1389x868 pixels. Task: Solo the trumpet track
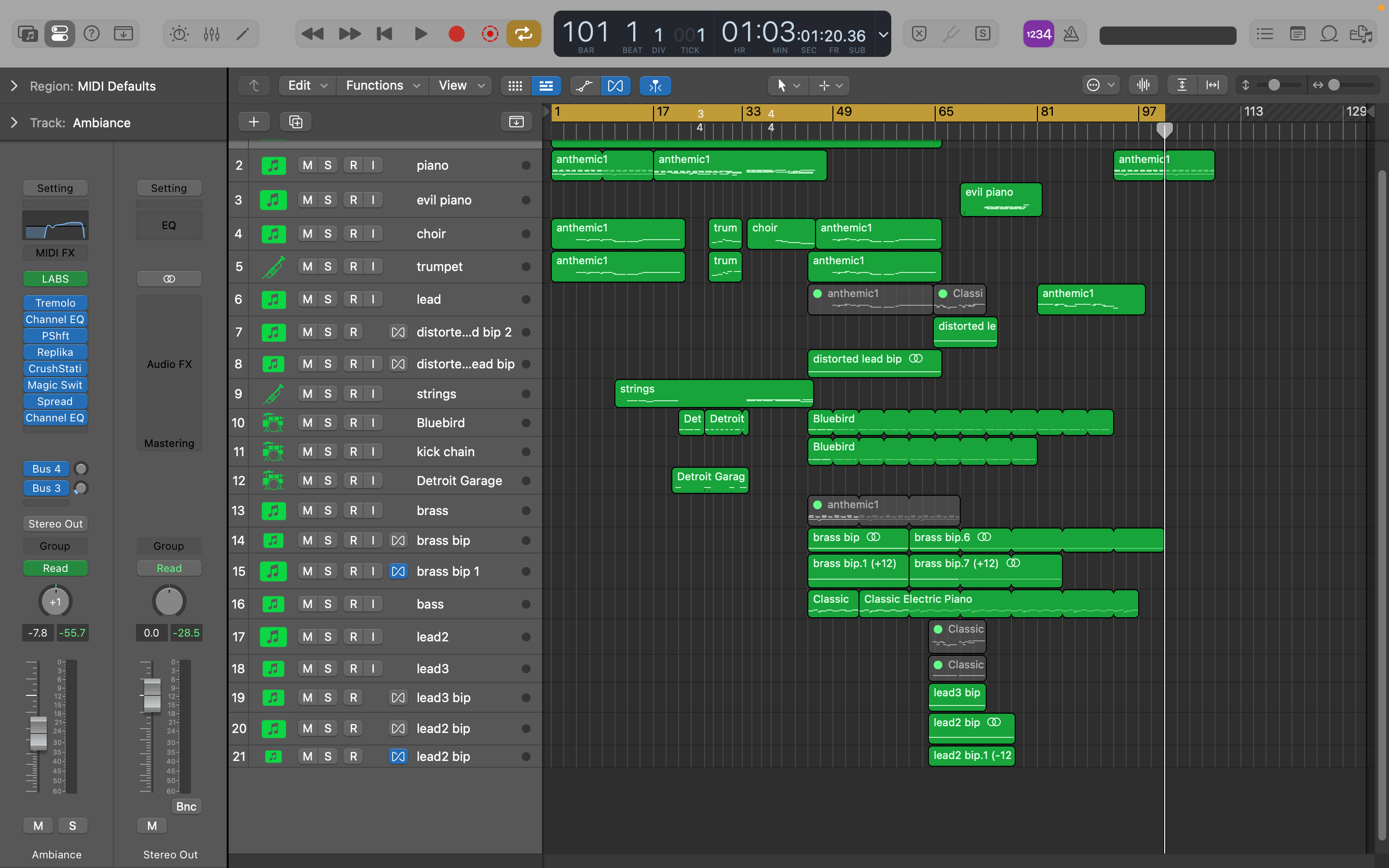pos(328,266)
